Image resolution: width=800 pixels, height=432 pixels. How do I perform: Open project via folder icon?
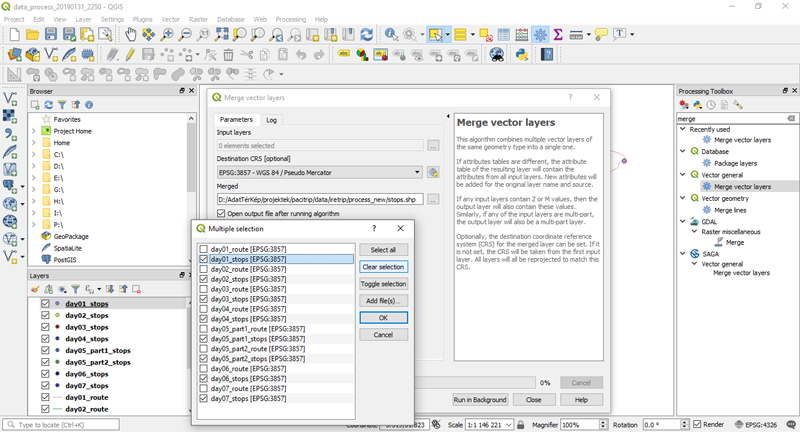click(33, 35)
